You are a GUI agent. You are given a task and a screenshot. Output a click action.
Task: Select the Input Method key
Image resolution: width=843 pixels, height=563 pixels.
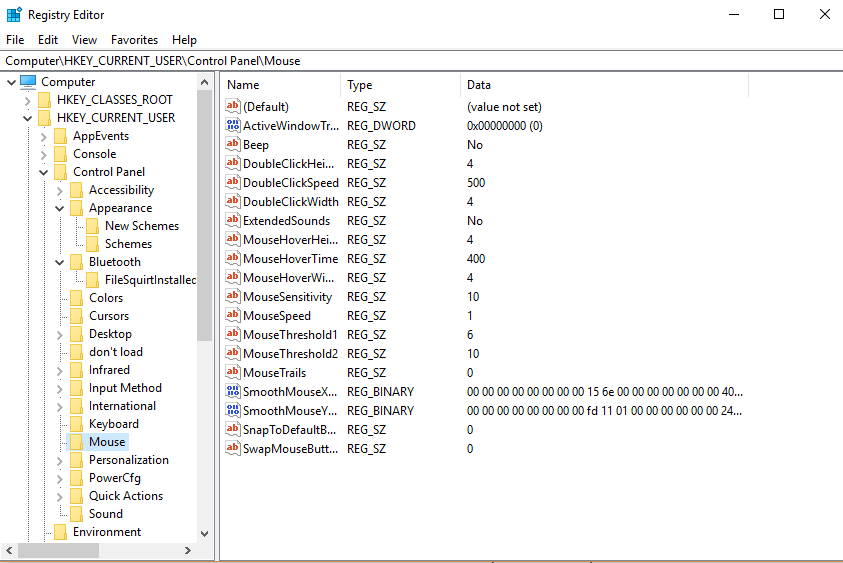(x=125, y=388)
